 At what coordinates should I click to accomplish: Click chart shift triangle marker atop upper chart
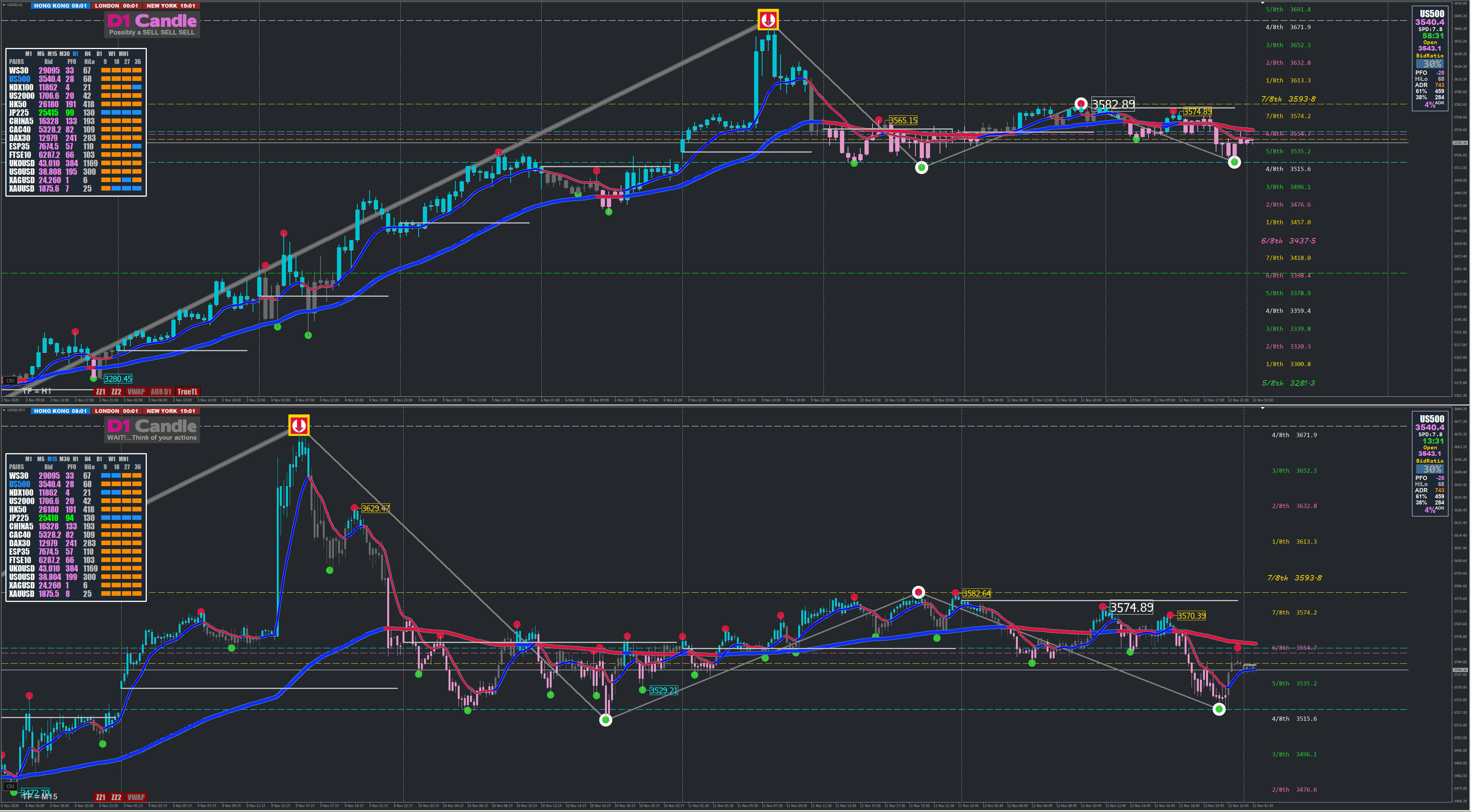pos(1262,3)
